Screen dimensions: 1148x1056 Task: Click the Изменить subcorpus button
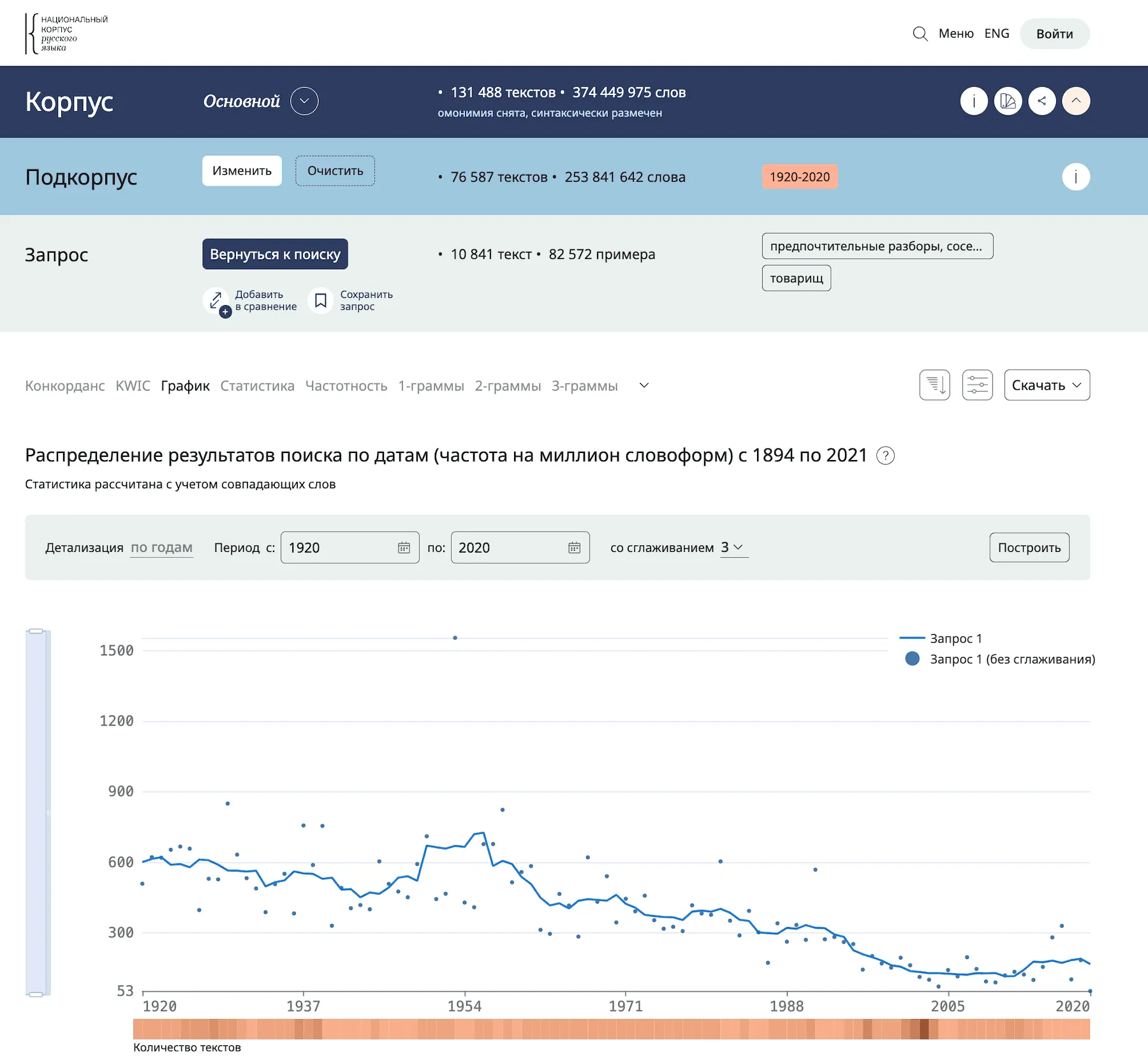click(x=242, y=171)
